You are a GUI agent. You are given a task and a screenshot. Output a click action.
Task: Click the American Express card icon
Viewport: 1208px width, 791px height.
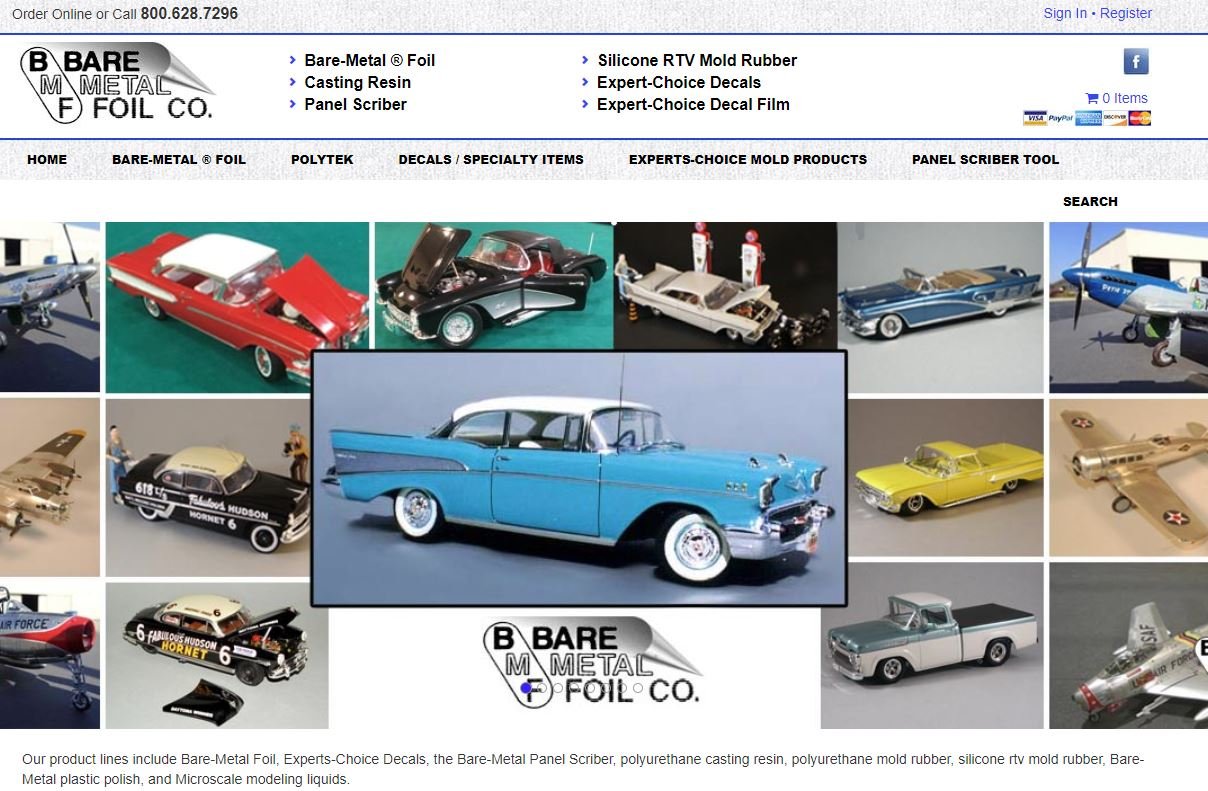coord(1088,118)
